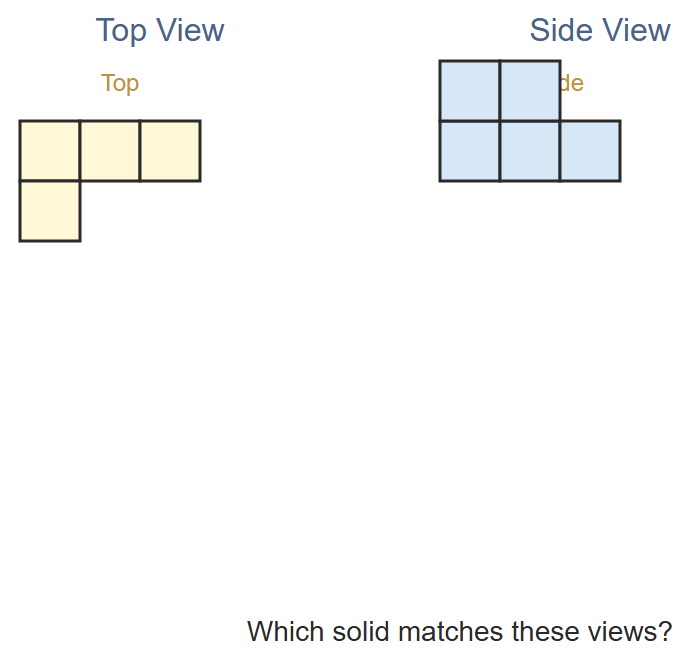The height and width of the screenshot is (659, 690).
Task: Click the "Top View" heading
Action: tap(160, 31)
